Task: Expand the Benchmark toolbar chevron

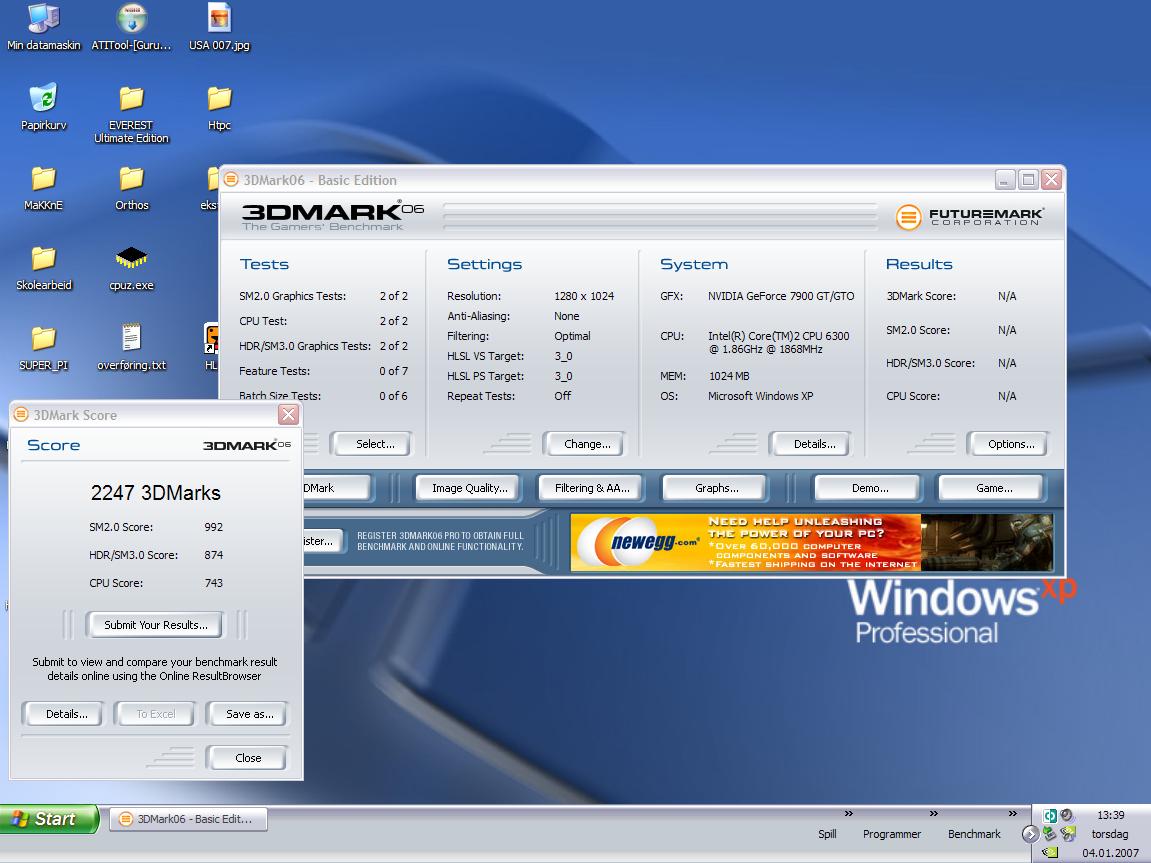Action: 1012,813
